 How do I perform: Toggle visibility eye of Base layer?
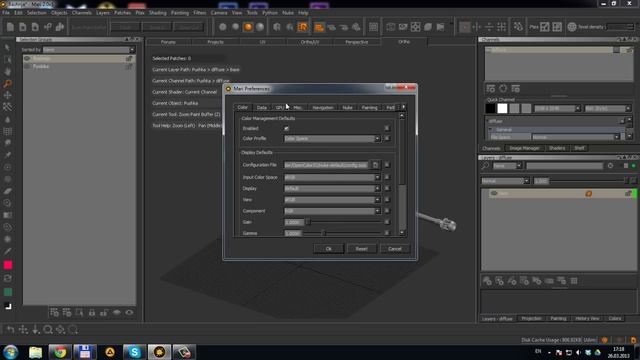[494, 193]
